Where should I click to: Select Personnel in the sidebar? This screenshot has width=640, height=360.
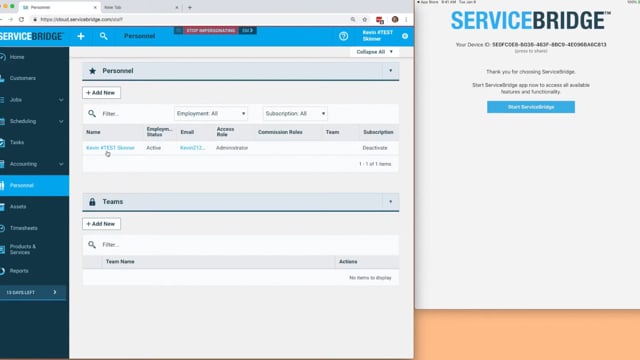pos(34,185)
